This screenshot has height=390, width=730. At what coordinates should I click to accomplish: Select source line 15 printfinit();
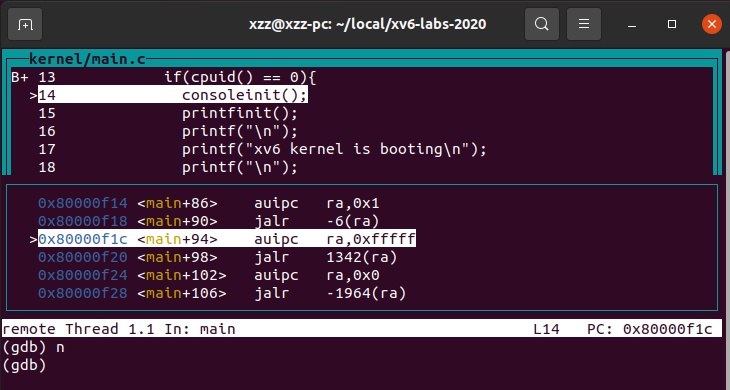239,113
